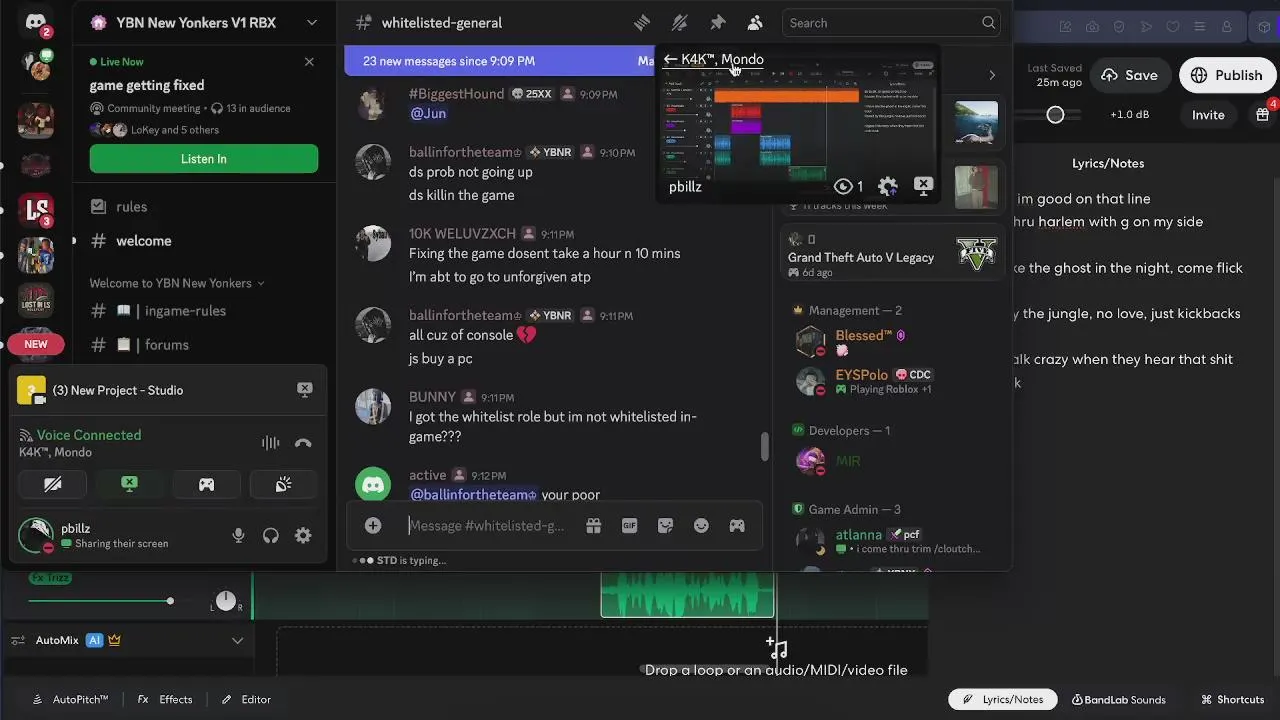This screenshot has width=1280, height=720.
Task: Click the pbillz user avatar
Action: (x=37, y=535)
